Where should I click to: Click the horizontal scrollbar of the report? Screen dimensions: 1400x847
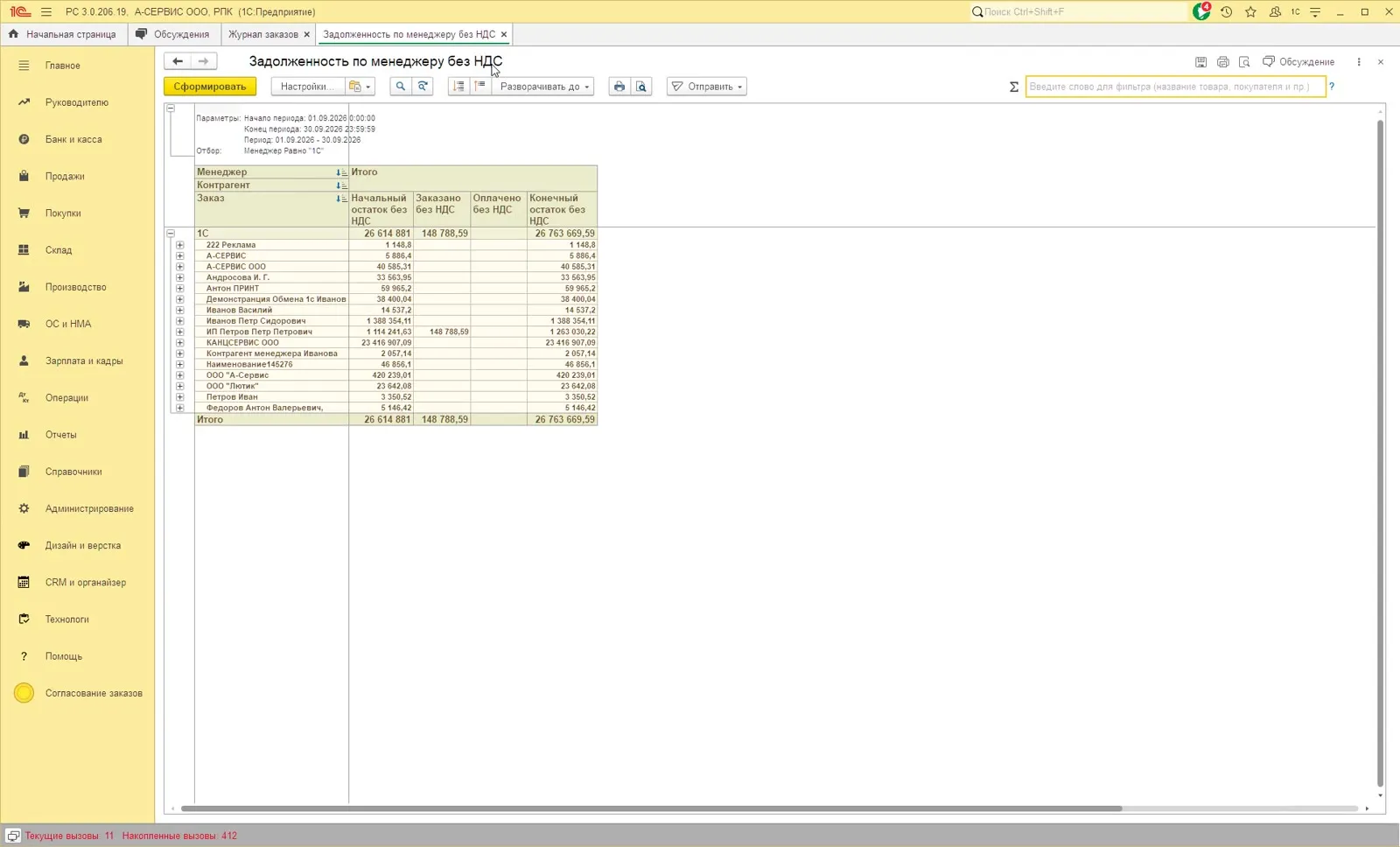coord(651,808)
